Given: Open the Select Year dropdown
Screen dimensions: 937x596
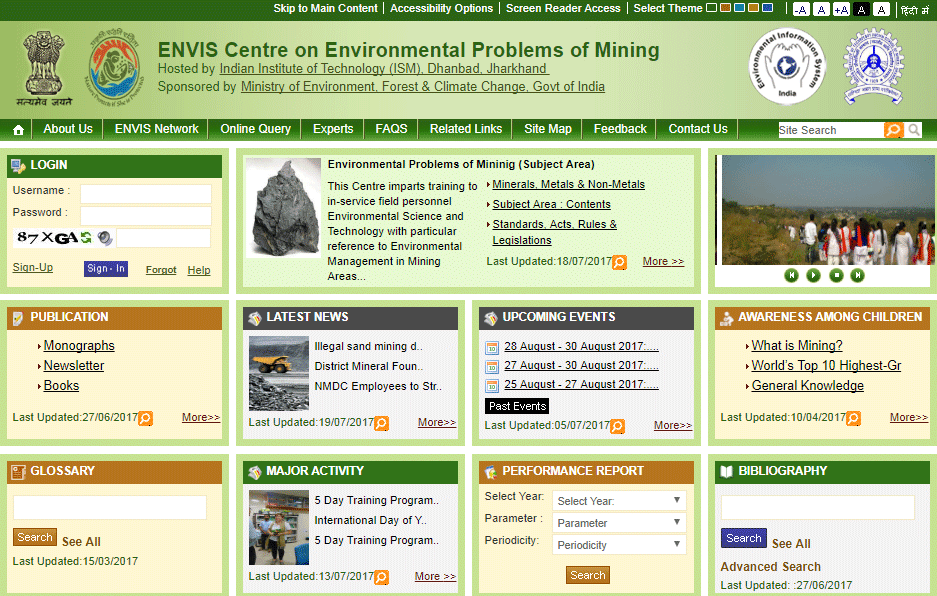Looking at the screenshot, I should coord(619,501).
